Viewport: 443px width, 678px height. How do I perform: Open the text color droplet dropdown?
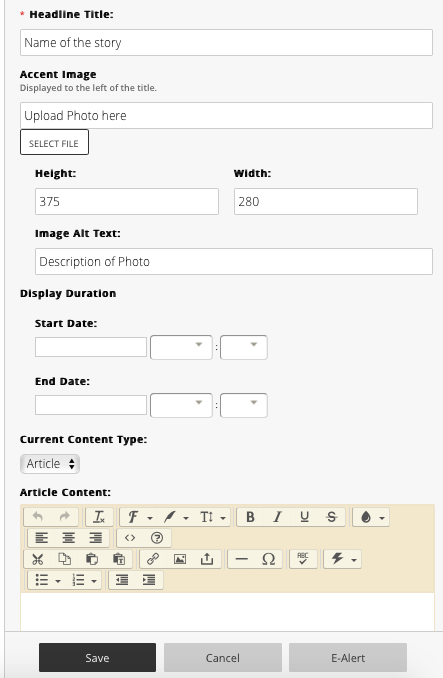(372, 517)
